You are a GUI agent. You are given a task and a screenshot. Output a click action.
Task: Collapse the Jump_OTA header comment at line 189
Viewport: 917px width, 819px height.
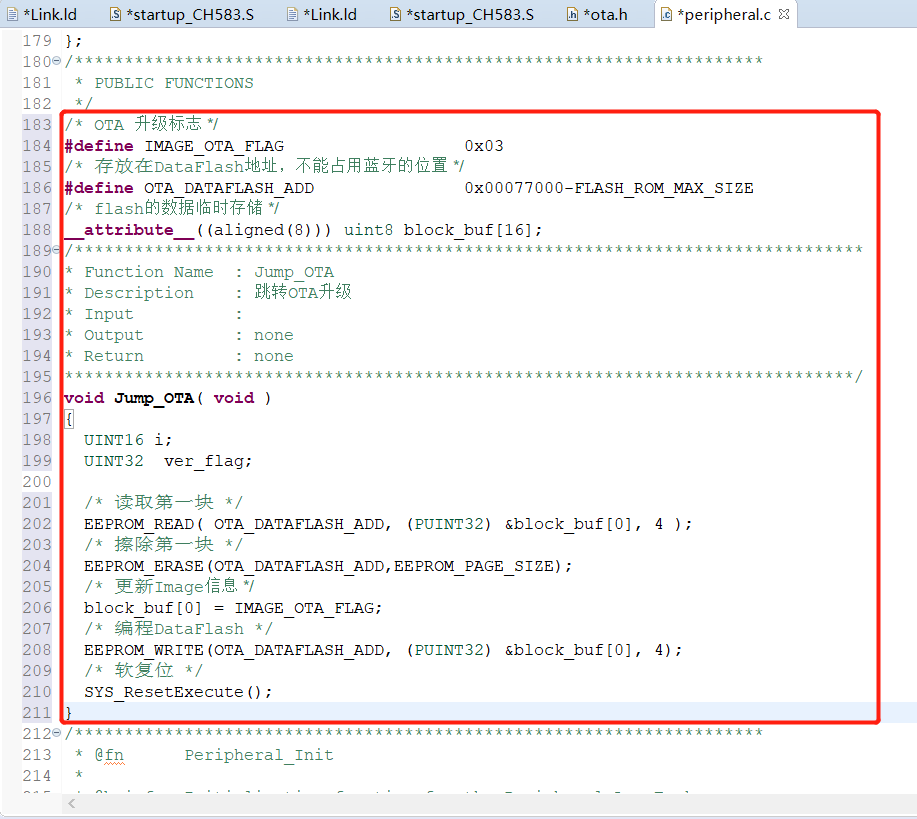pos(57,251)
